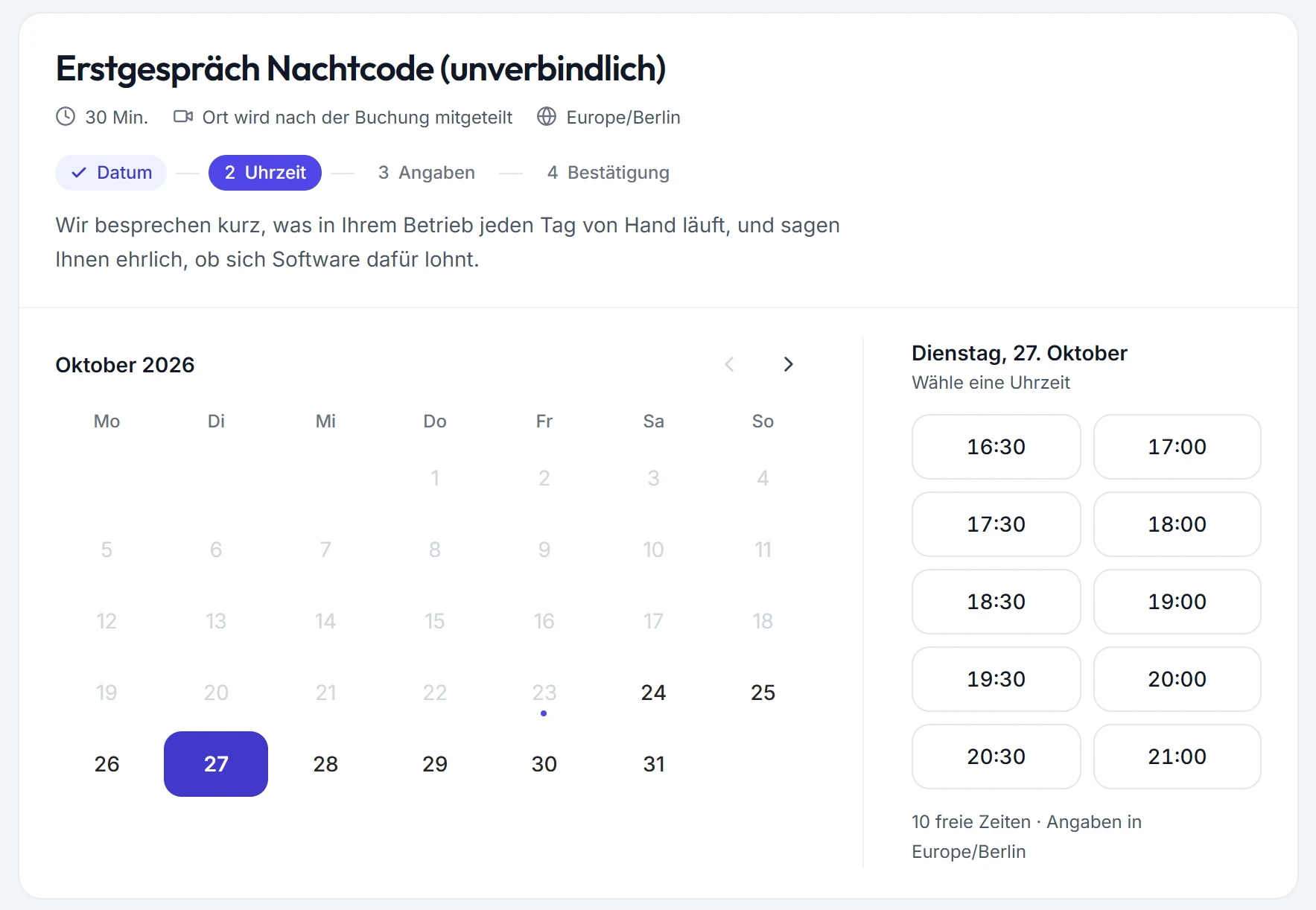Choose Saturday October 31
Viewport: 1316px width, 910px height.
[653, 764]
